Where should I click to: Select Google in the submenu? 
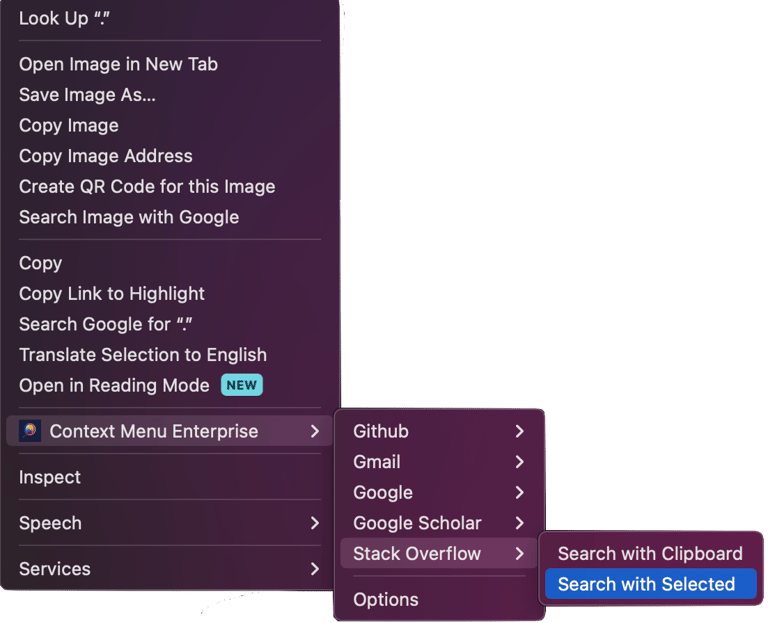[439, 493]
